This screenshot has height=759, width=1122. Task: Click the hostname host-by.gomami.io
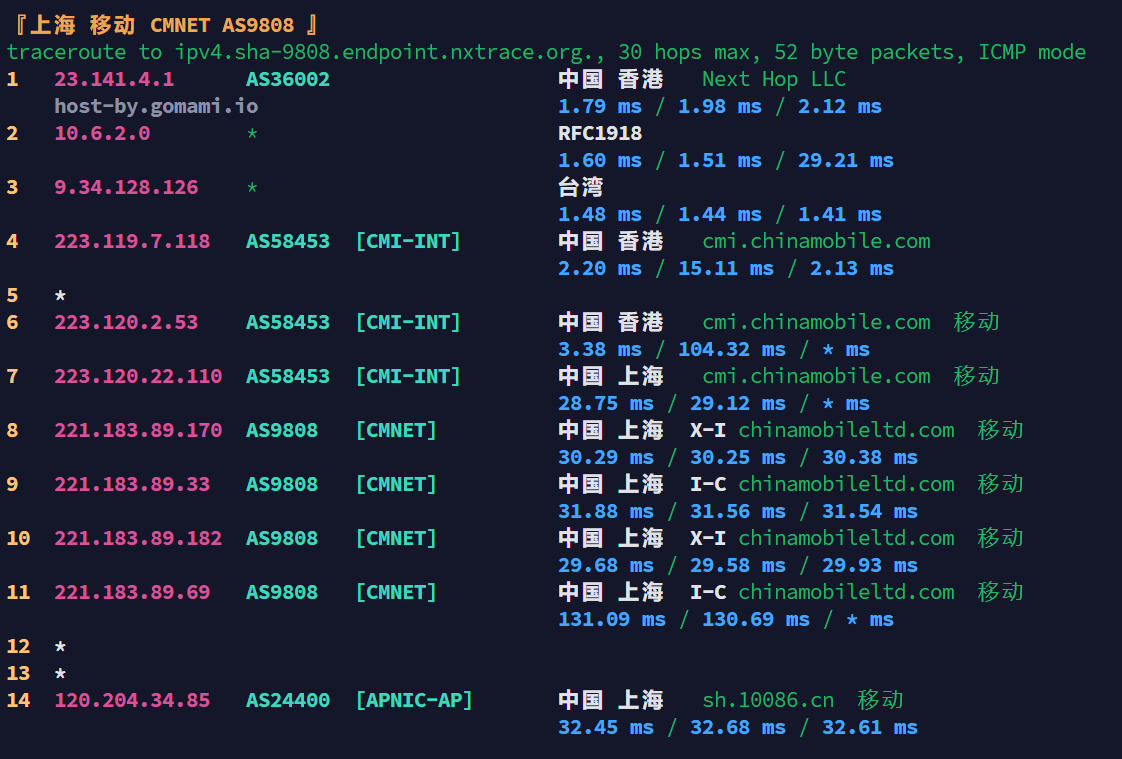pyautogui.click(x=156, y=106)
